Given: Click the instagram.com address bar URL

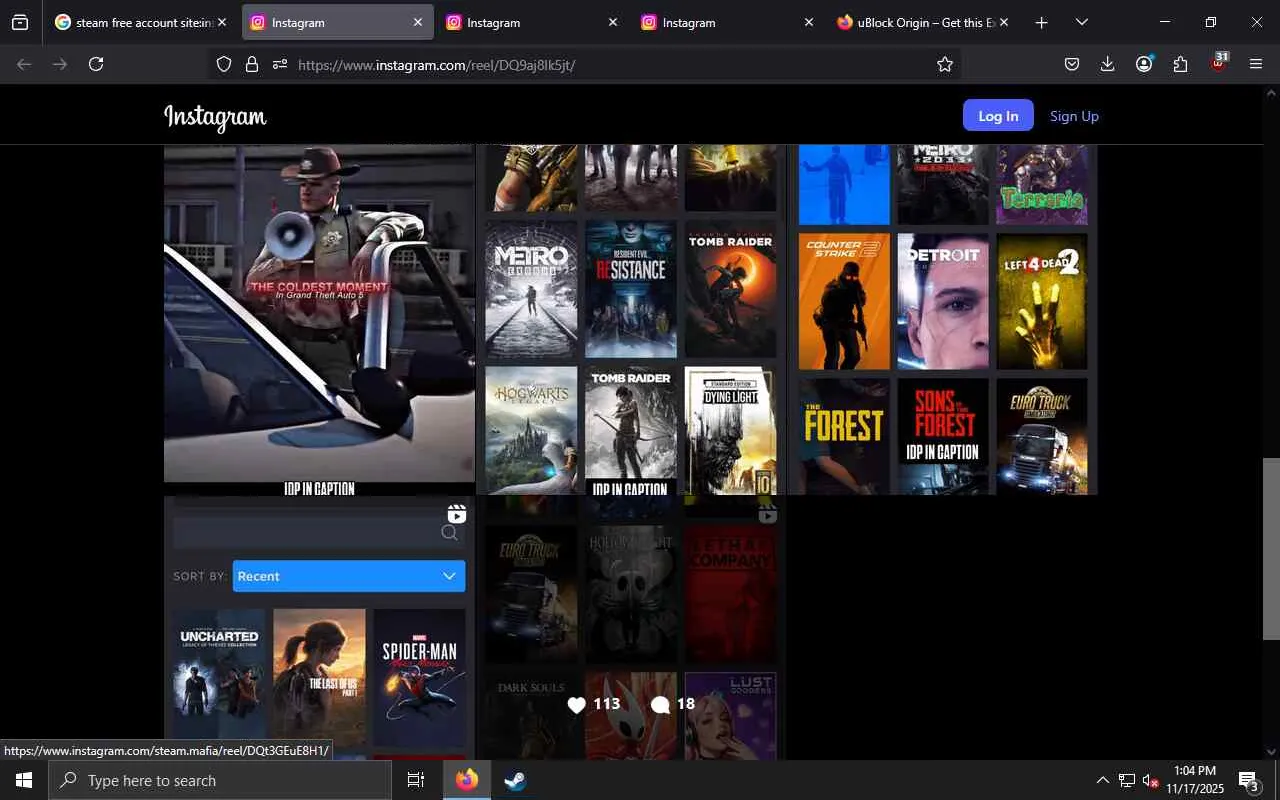Looking at the screenshot, I should (436, 65).
